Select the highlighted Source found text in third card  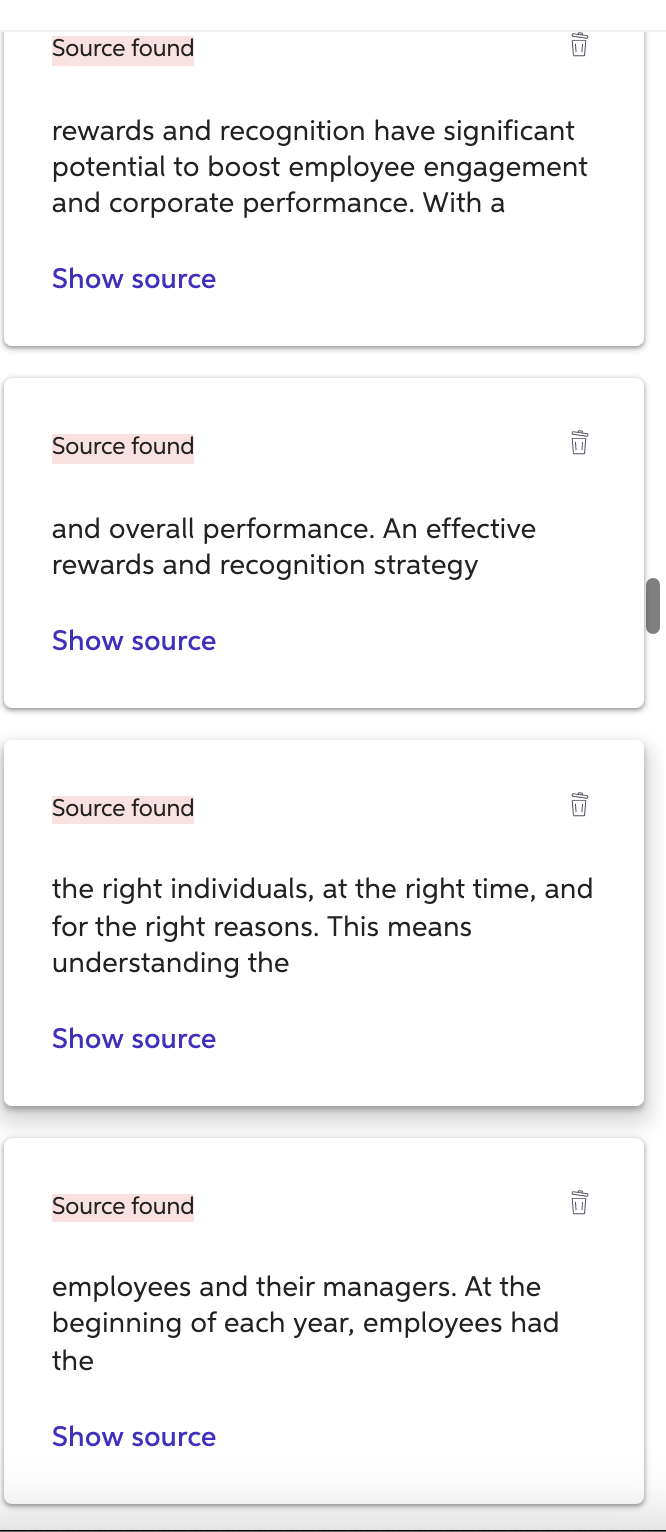pos(122,808)
